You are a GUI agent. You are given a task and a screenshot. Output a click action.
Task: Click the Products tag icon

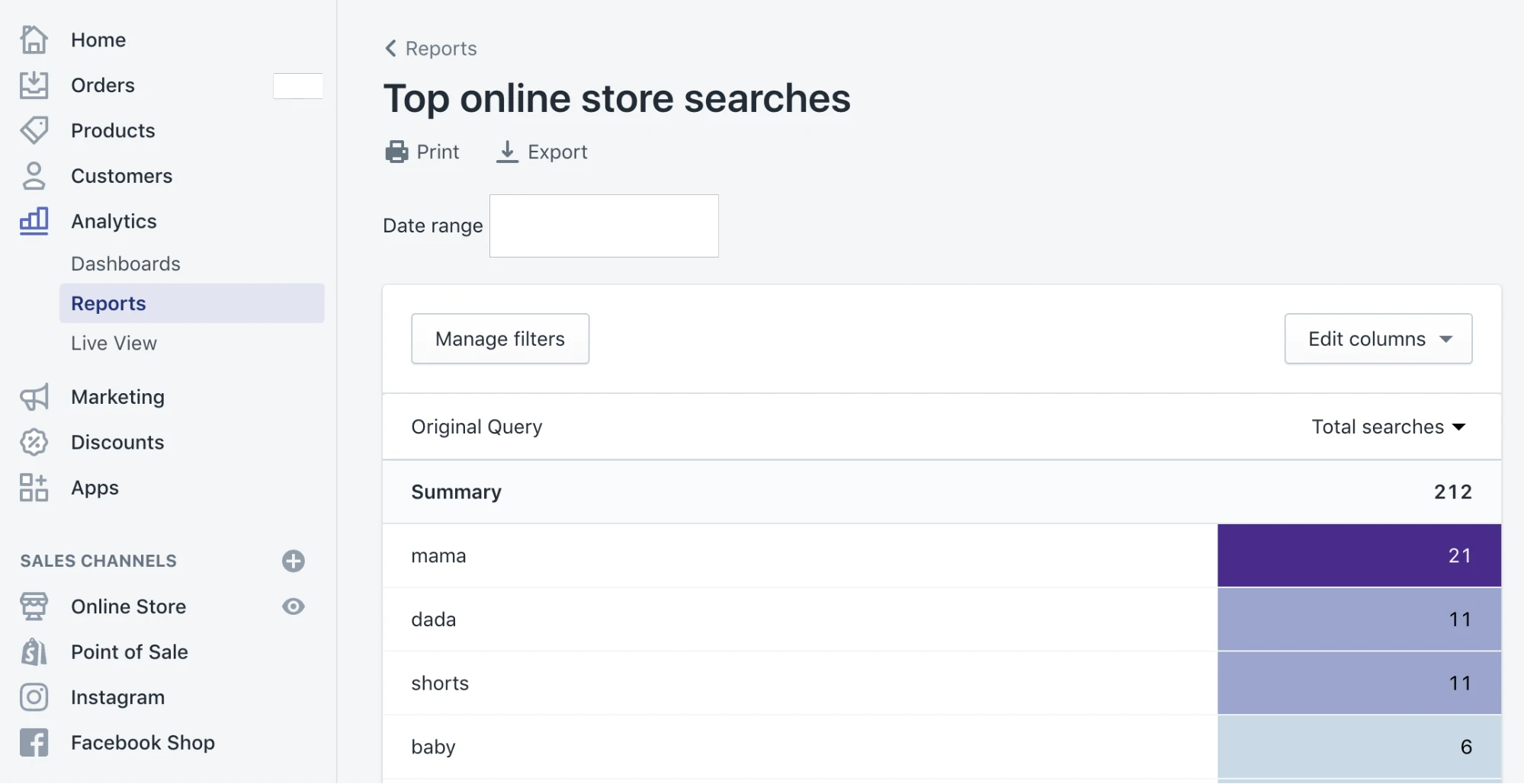pos(34,130)
